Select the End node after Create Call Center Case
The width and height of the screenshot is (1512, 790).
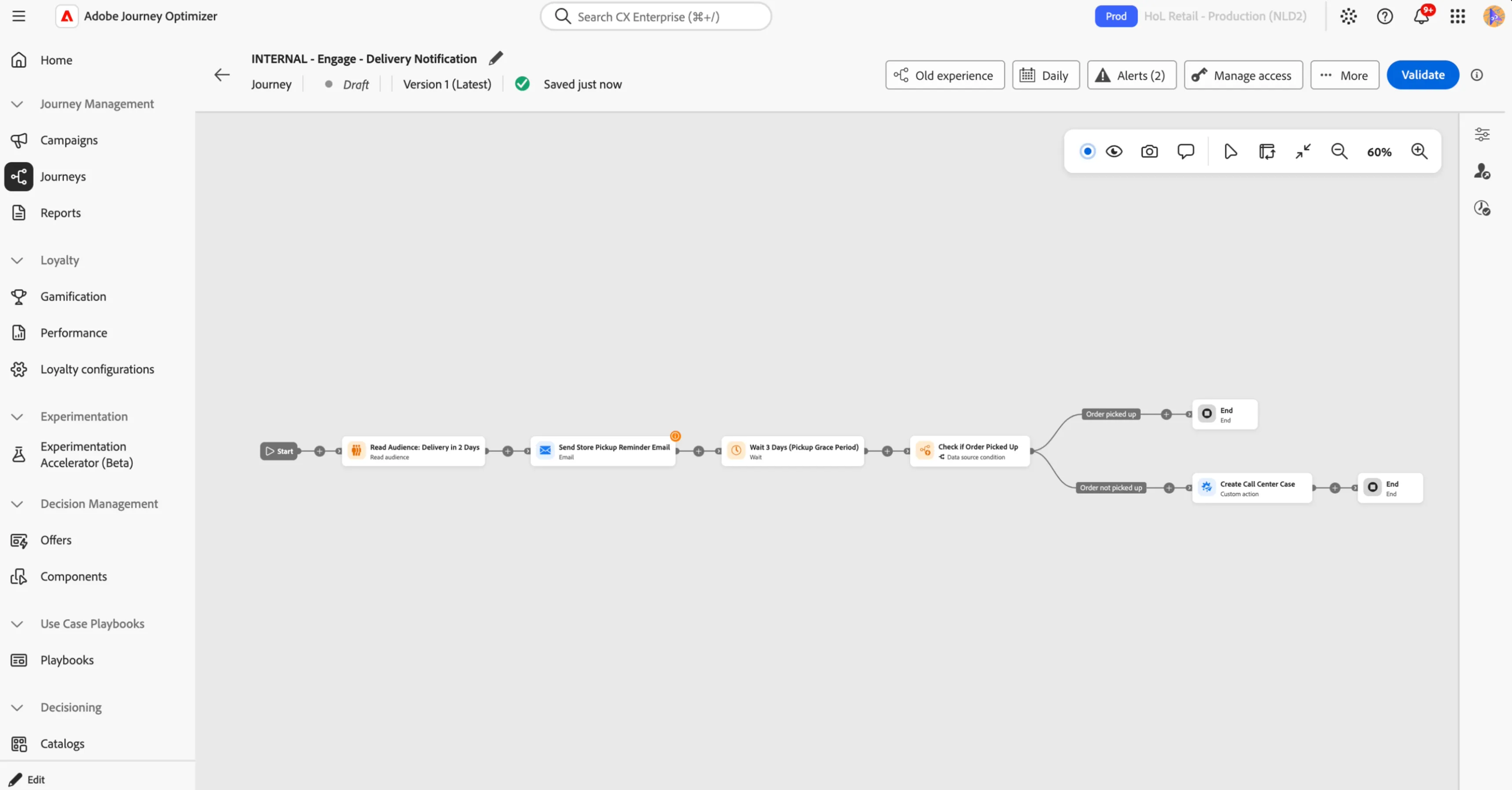point(1390,488)
